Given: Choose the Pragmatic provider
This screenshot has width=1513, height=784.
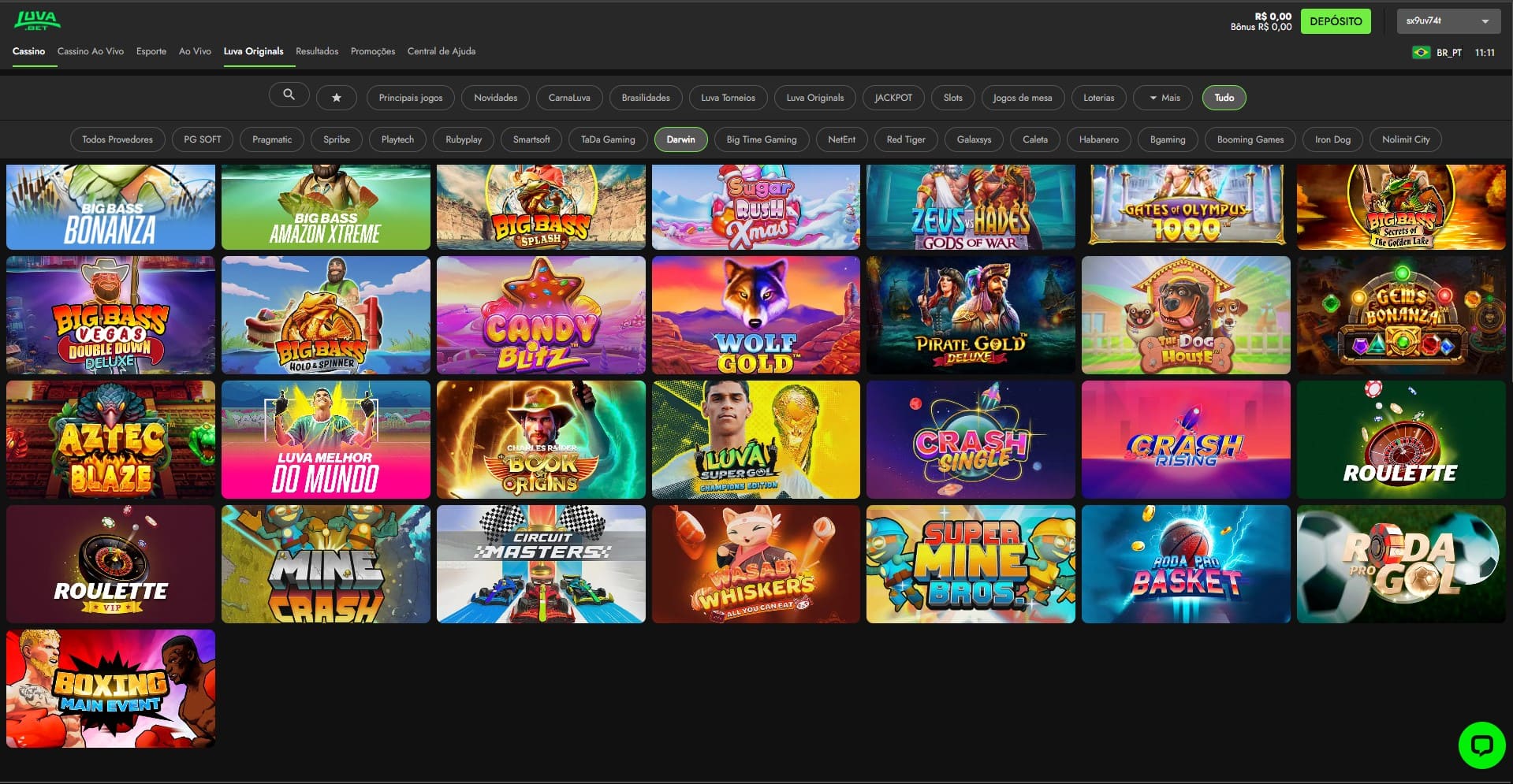Looking at the screenshot, I should [x=272, y=139].
